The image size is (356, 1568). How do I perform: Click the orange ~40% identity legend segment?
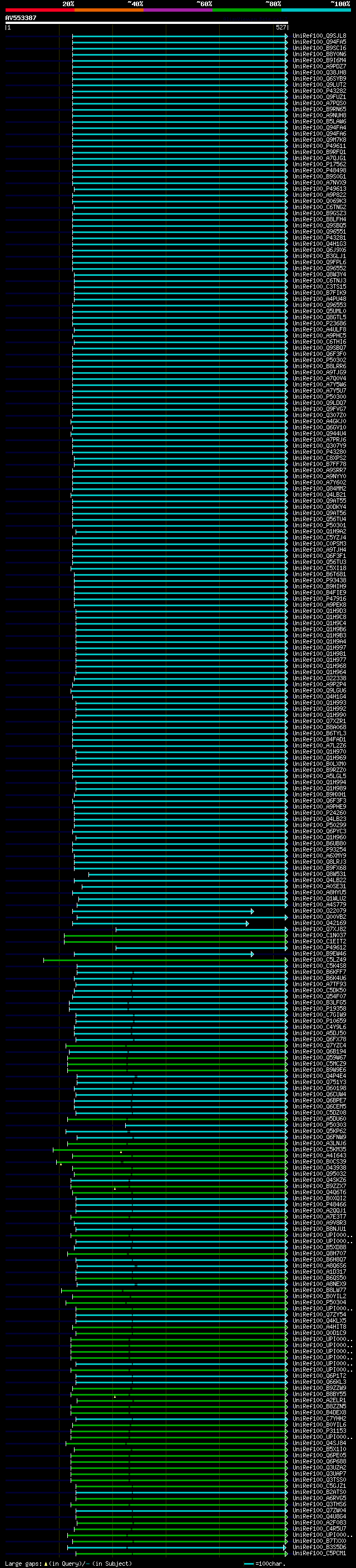click(109, 10)
